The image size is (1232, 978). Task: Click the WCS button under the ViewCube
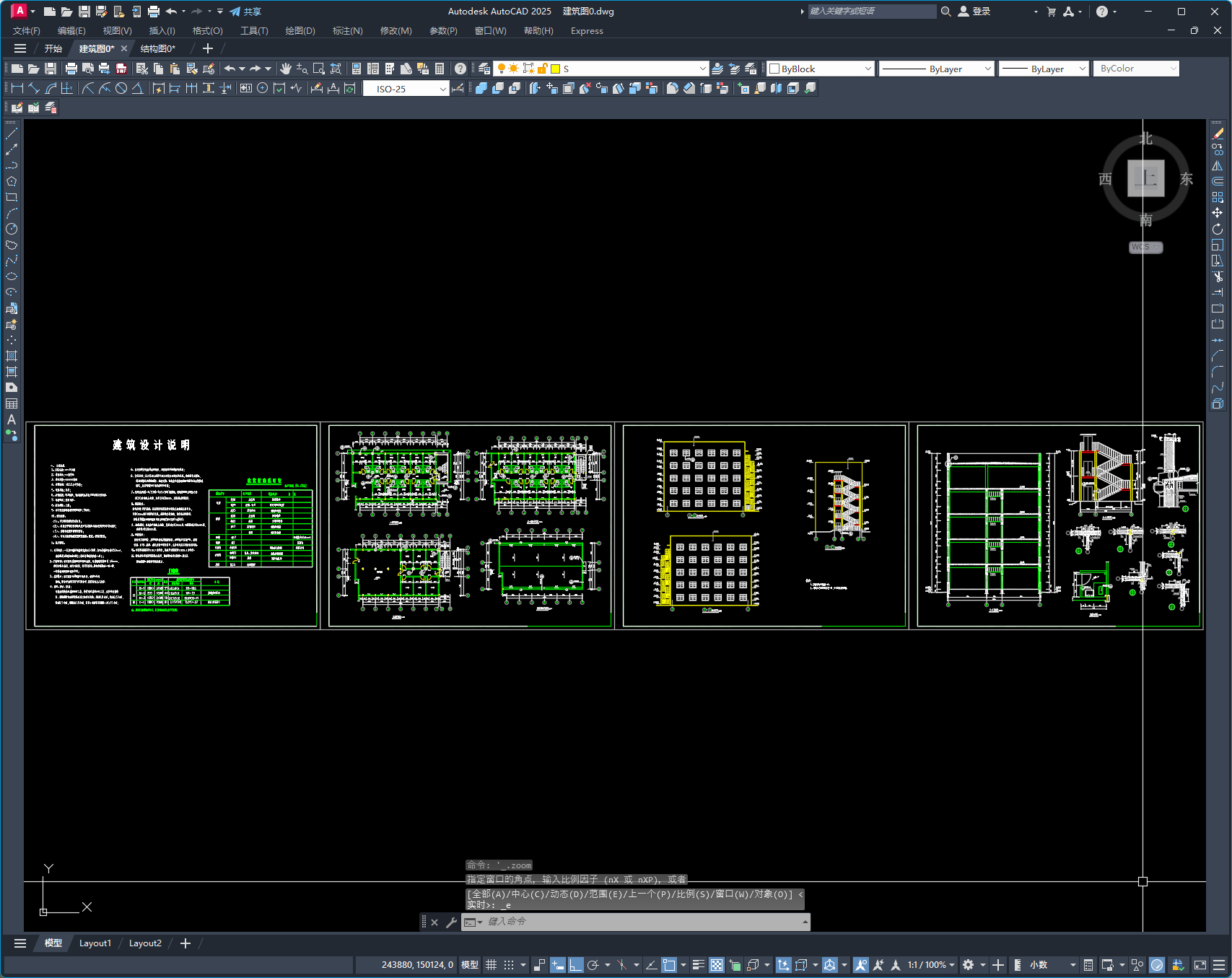[x=1145, y=247]
